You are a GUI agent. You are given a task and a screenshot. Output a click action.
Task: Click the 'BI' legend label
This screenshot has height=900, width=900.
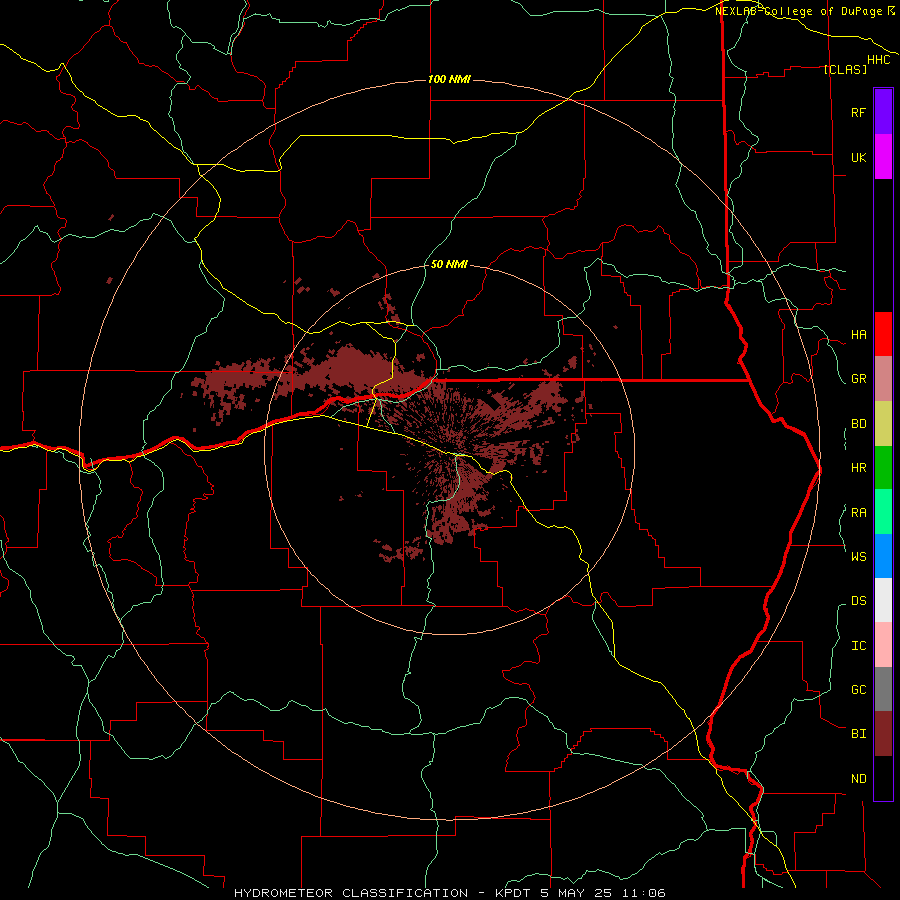pos(858,734)
